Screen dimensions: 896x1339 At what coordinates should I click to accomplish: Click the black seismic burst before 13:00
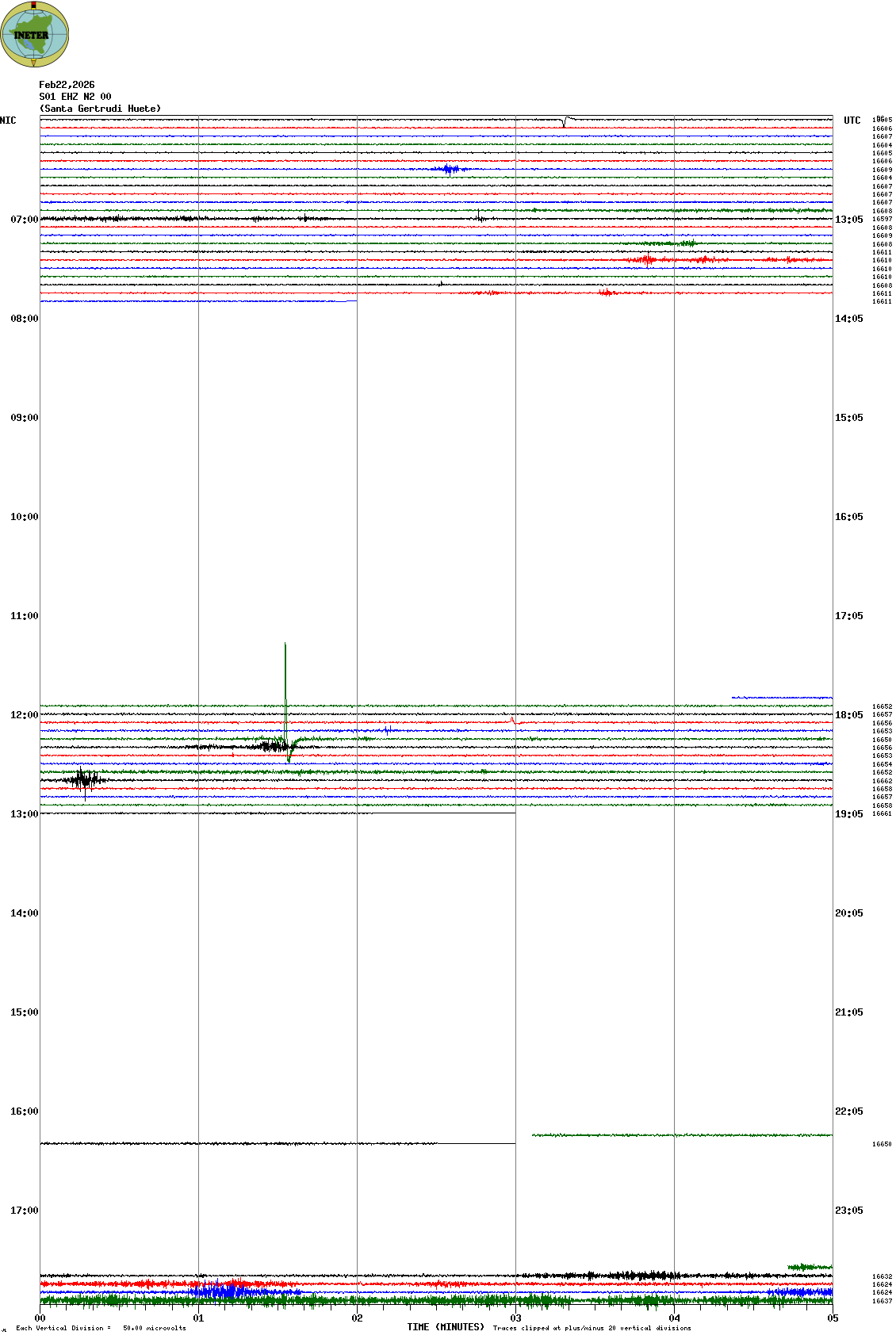tap(82, 780)
